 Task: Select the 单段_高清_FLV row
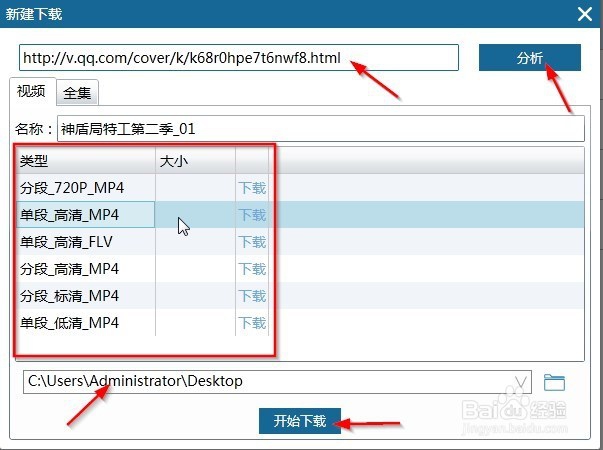(x=300, y=242)
